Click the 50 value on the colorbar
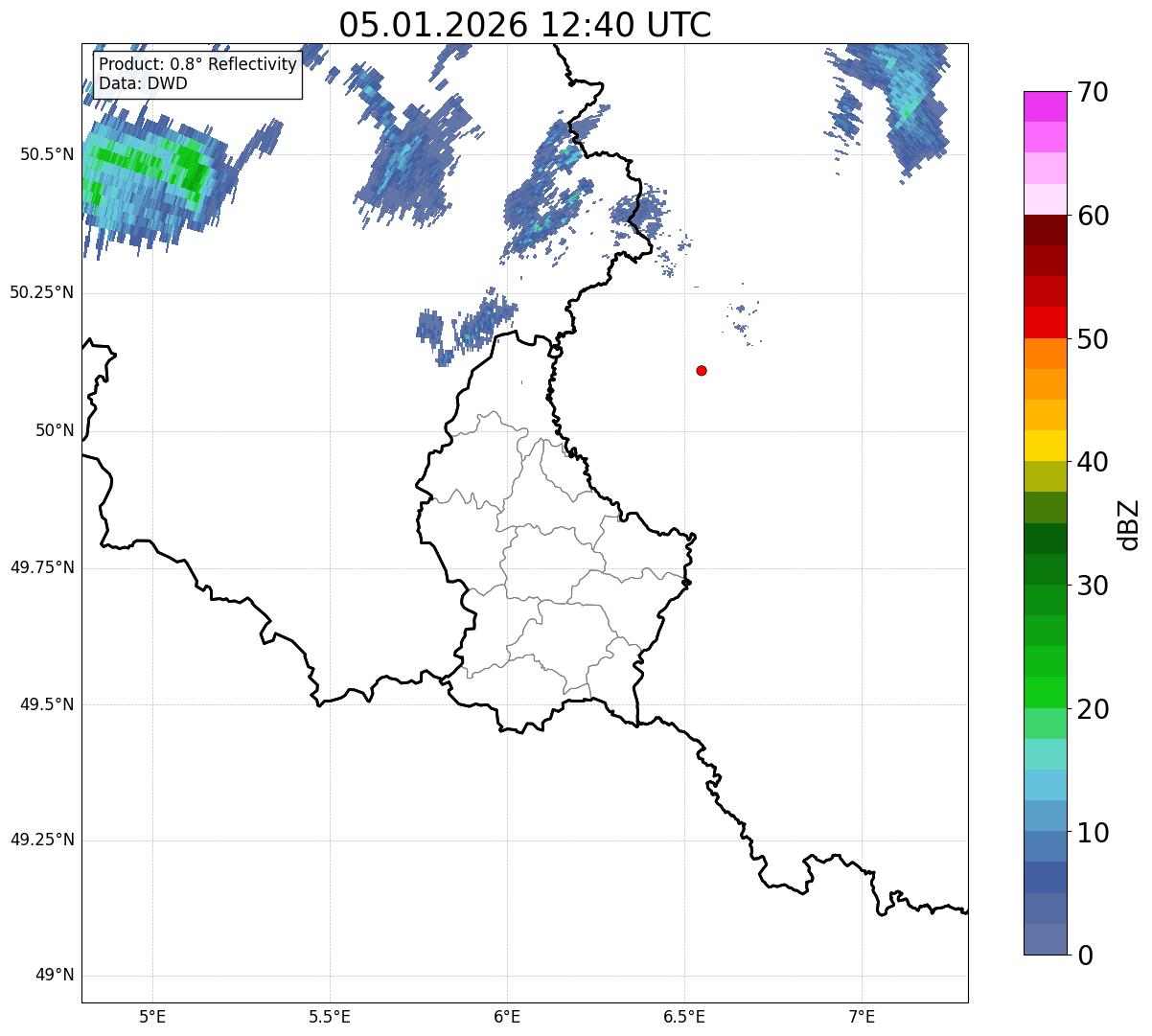This screenshot has width=1152, height=1036. click(1093, 339)
